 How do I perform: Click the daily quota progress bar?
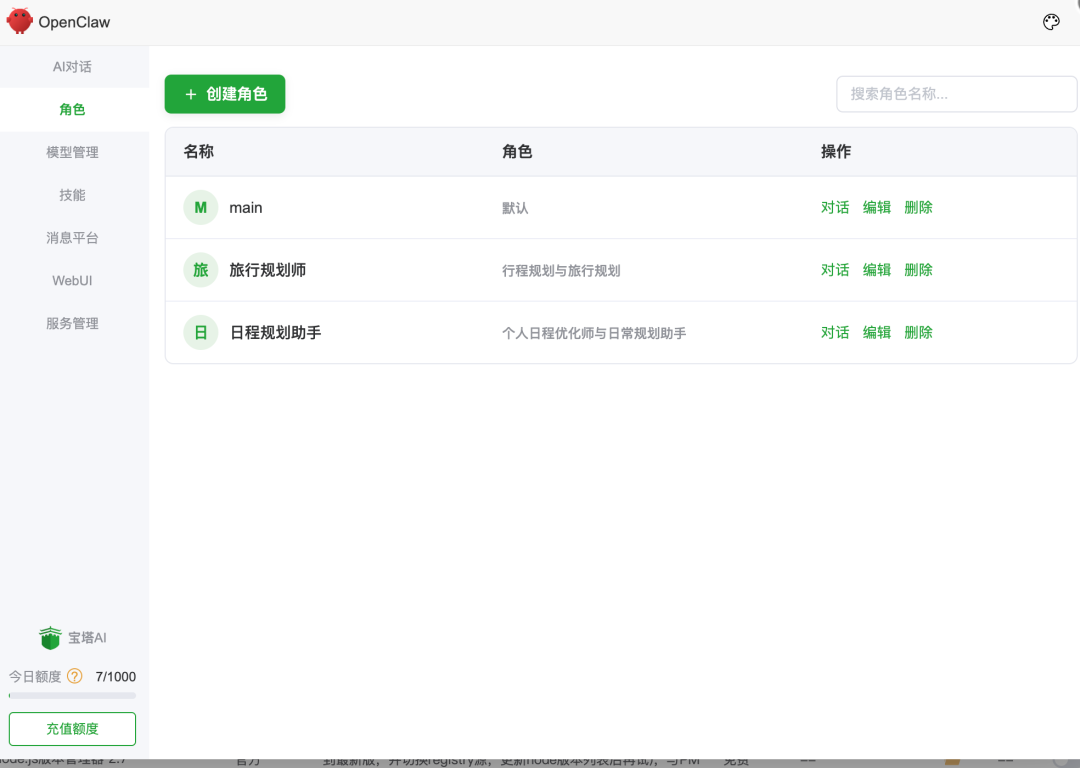click(x=72, y=696)
